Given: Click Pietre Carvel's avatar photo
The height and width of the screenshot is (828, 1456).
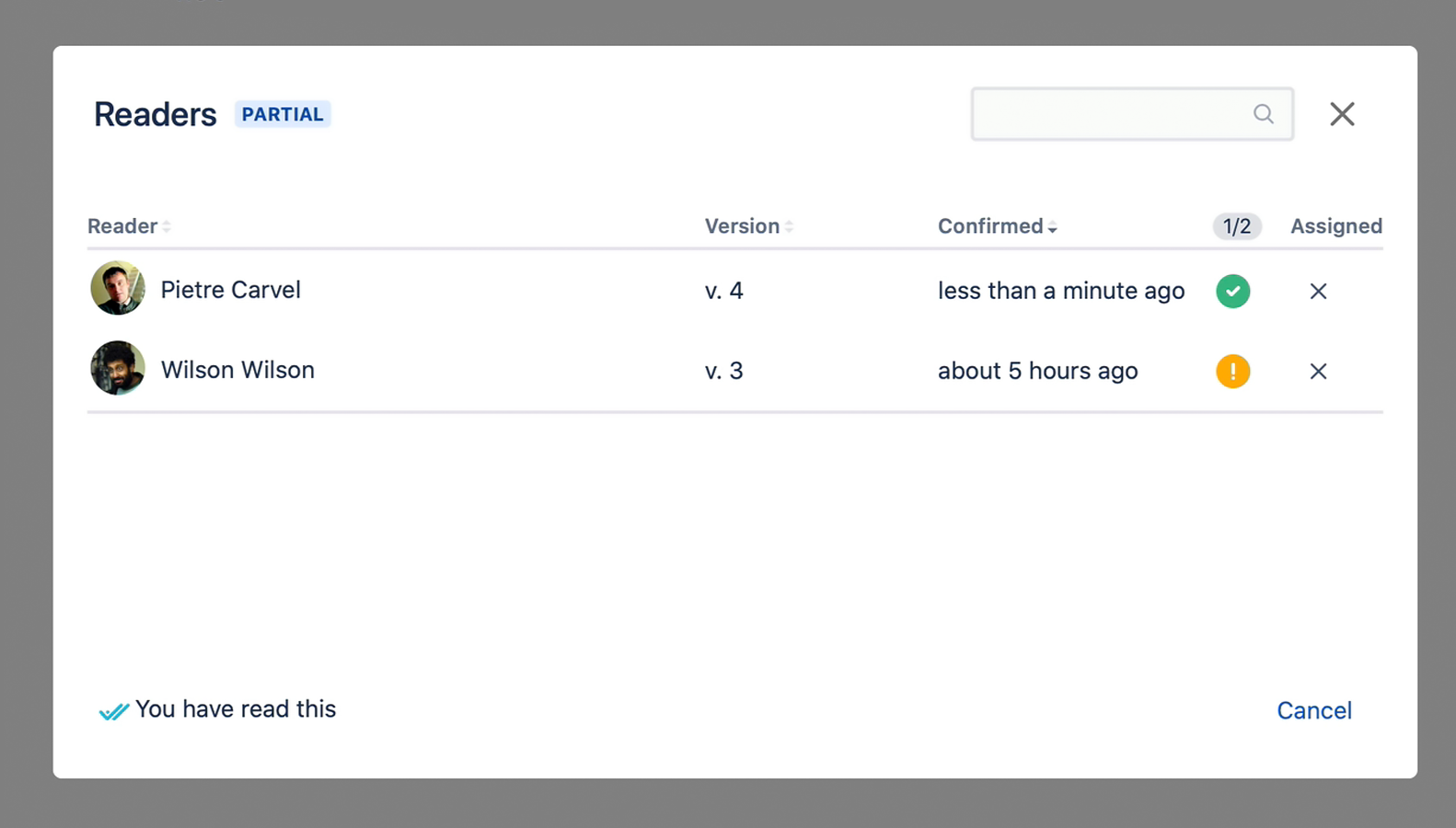Looking at the screenshot, I should [118, 289].
